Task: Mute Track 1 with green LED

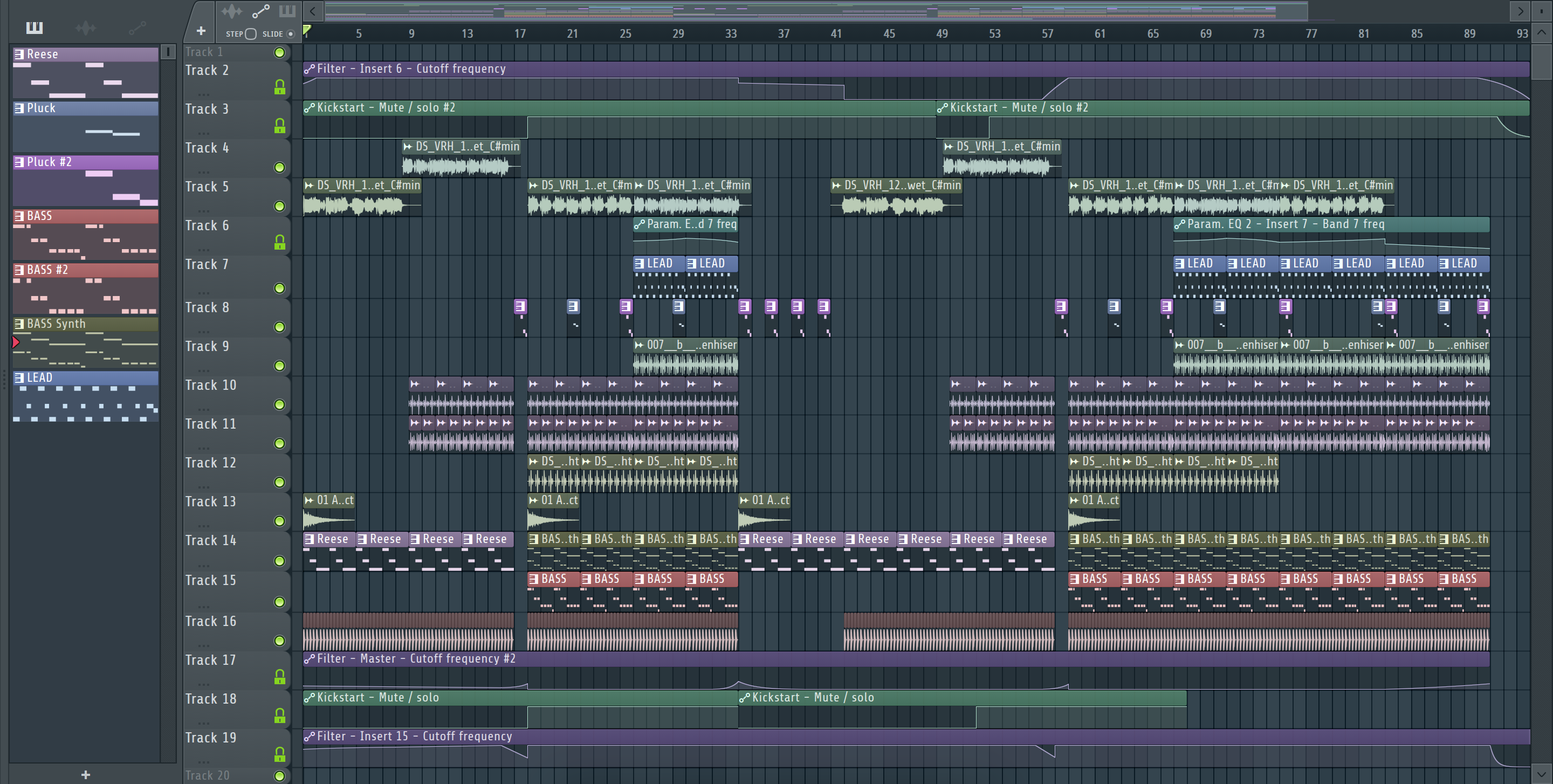Action: pos(279,52)
